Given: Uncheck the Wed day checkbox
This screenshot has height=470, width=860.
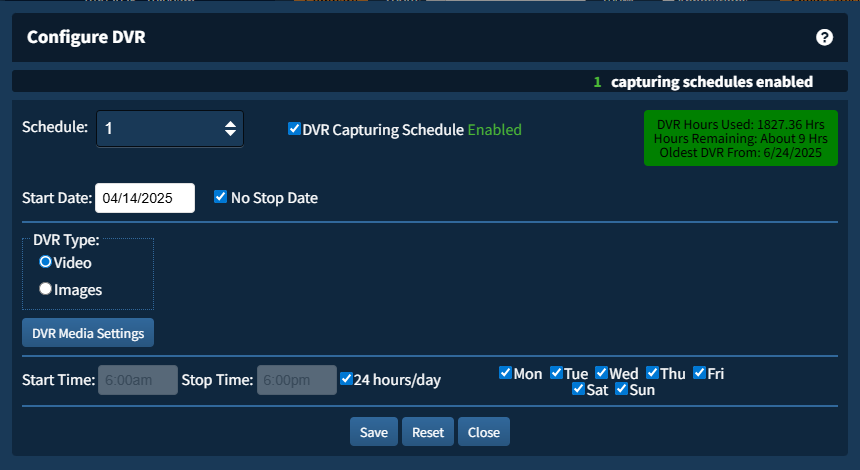Looking at the screenshot, I should click(601, 373).
